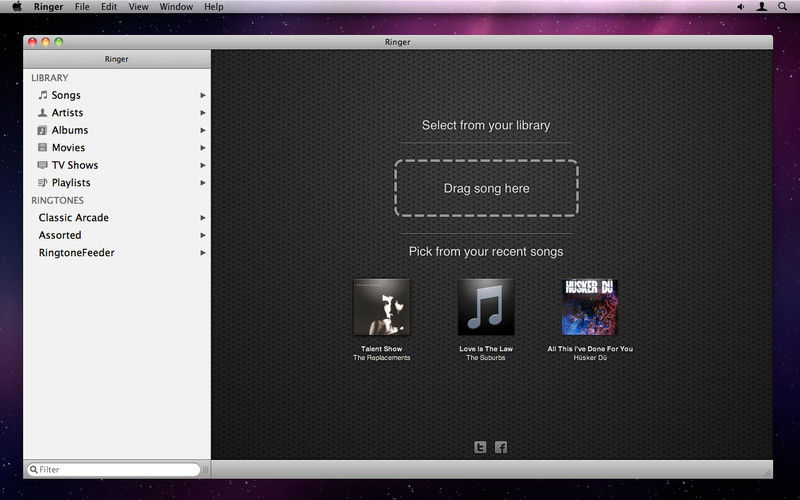
Task: Click the Songs music note icon
Action: tap(43, 95)
